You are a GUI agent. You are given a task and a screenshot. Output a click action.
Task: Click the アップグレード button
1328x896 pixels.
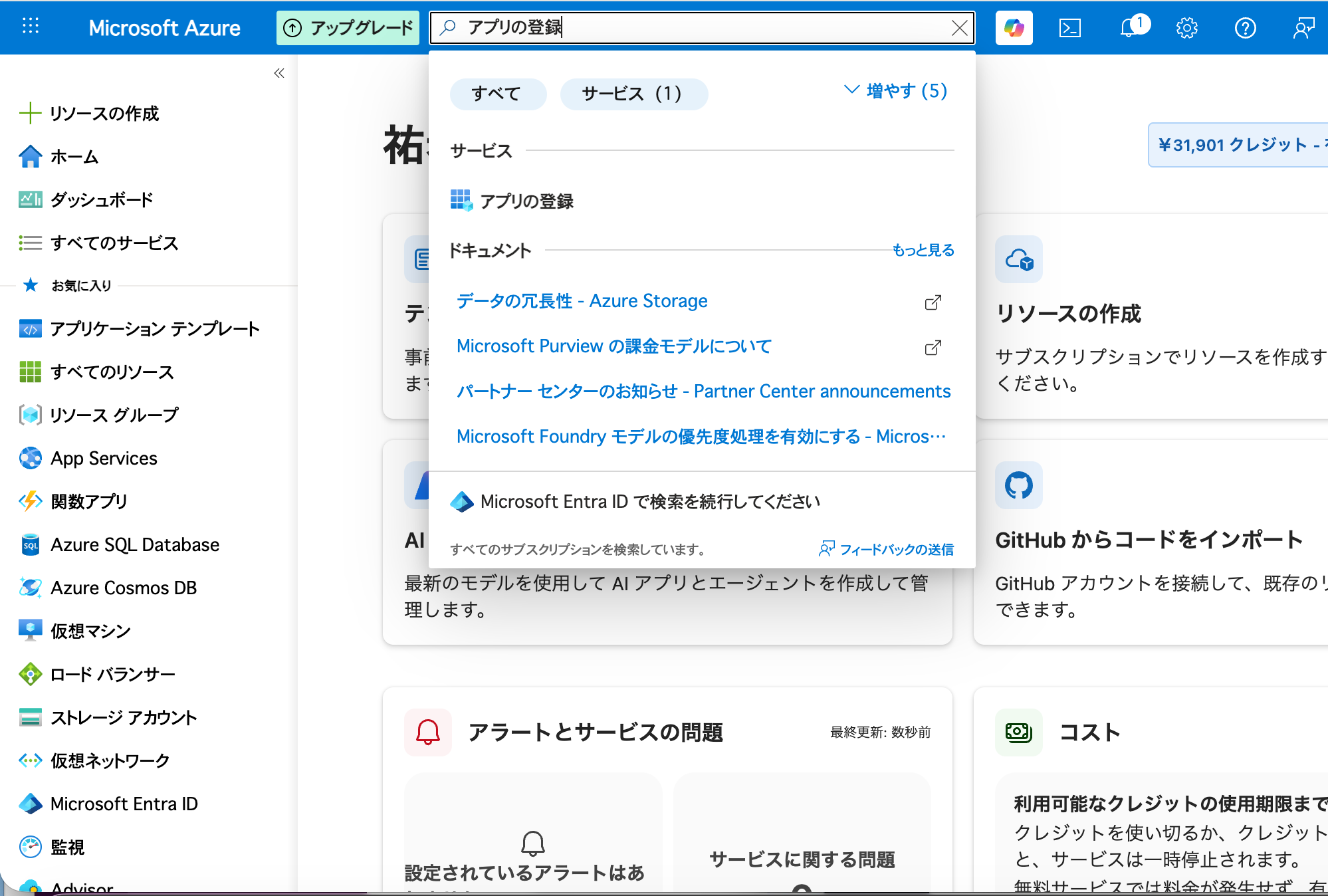click(x=348, y=28)
